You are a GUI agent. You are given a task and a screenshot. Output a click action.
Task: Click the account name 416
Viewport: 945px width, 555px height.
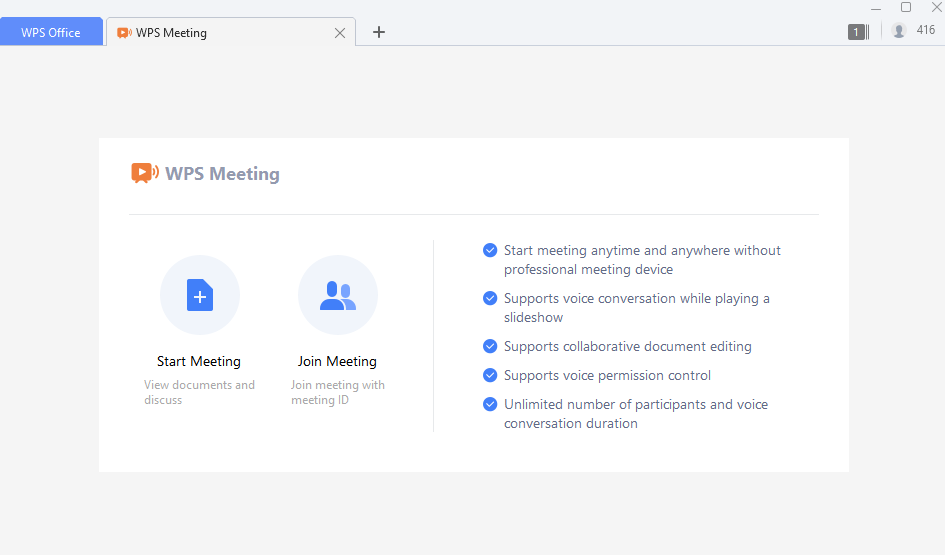tap(926, 31)
